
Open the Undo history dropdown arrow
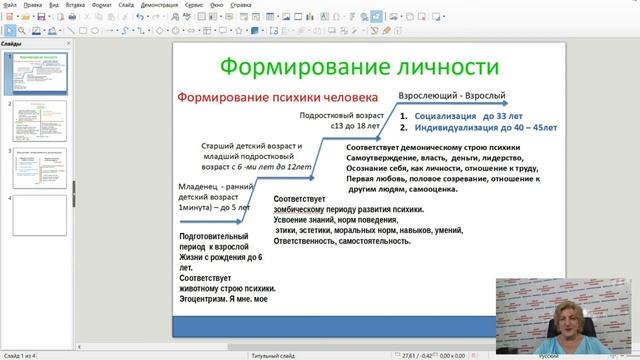click(148, 17)
